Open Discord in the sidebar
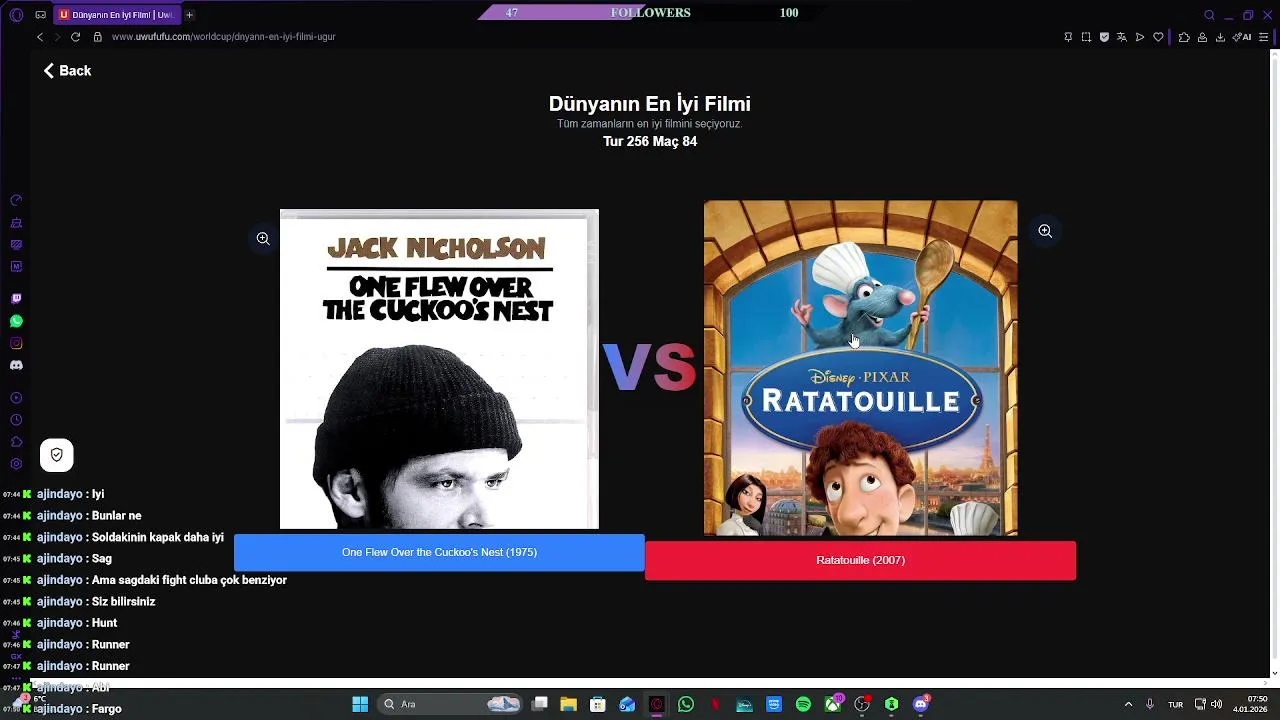 [16, 365]
